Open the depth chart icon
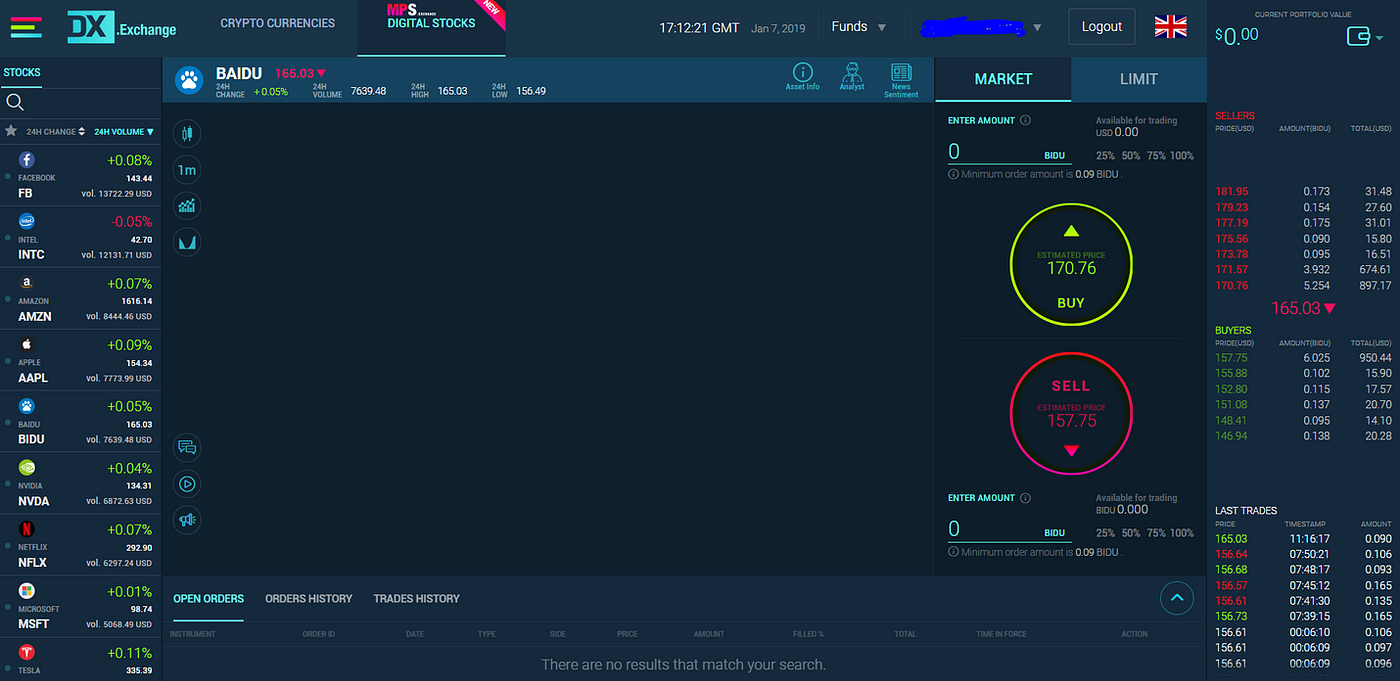 point(187,242)
